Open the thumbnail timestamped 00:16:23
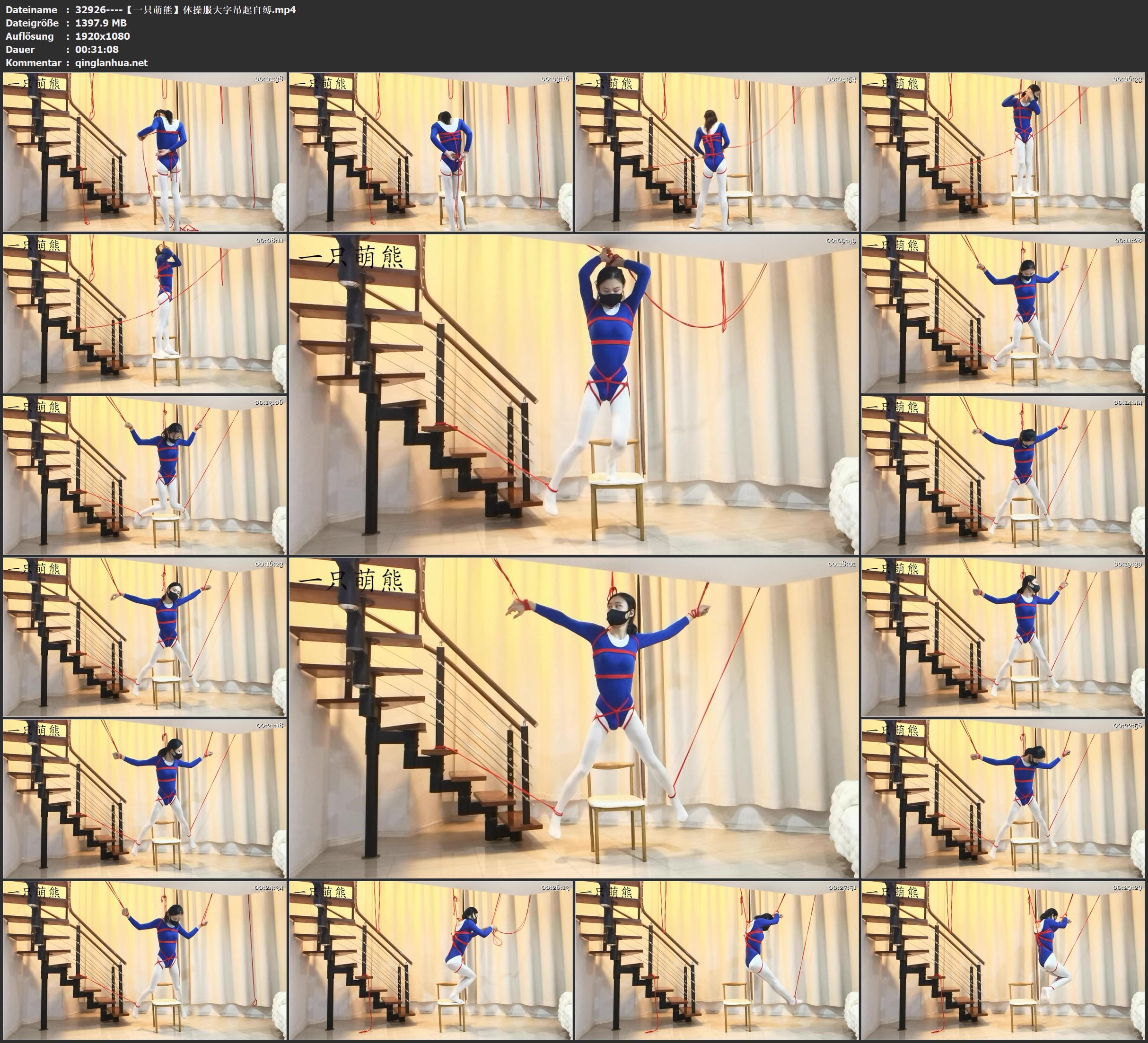Viewport: 1148px width, 1043px height. 145,637
